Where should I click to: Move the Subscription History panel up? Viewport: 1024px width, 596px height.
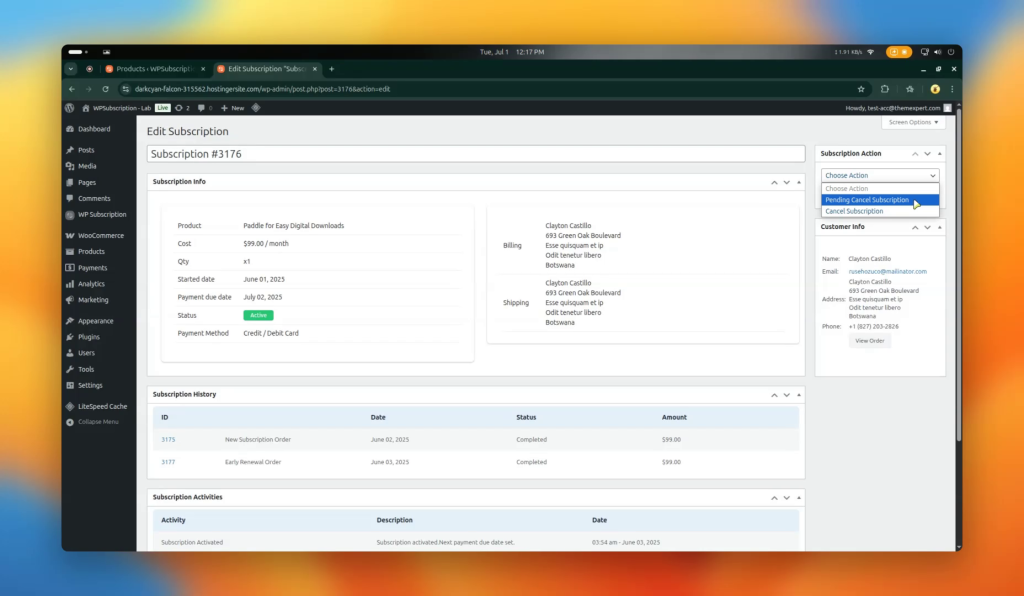tap(774, 395)
